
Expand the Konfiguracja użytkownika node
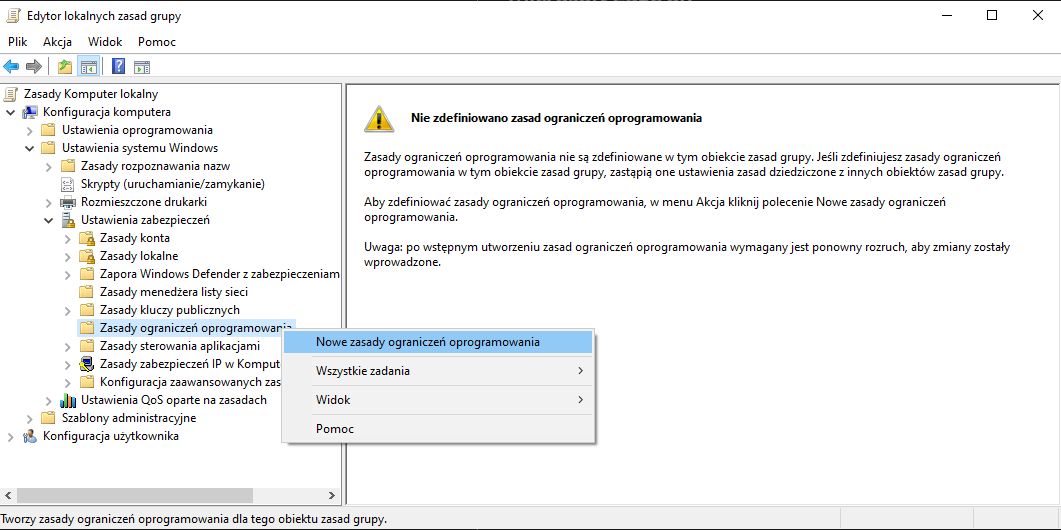(x=11, y=436)
